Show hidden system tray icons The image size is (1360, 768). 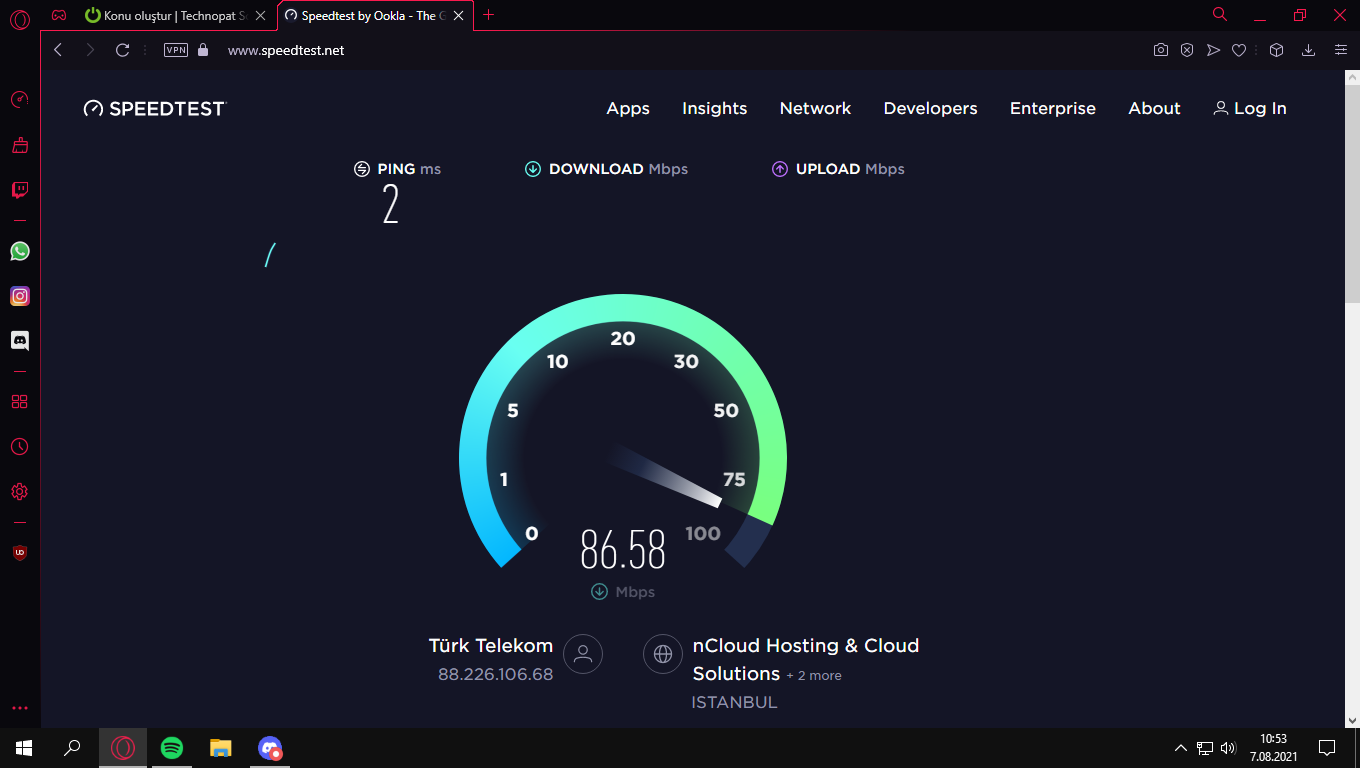click(1181, 748)
